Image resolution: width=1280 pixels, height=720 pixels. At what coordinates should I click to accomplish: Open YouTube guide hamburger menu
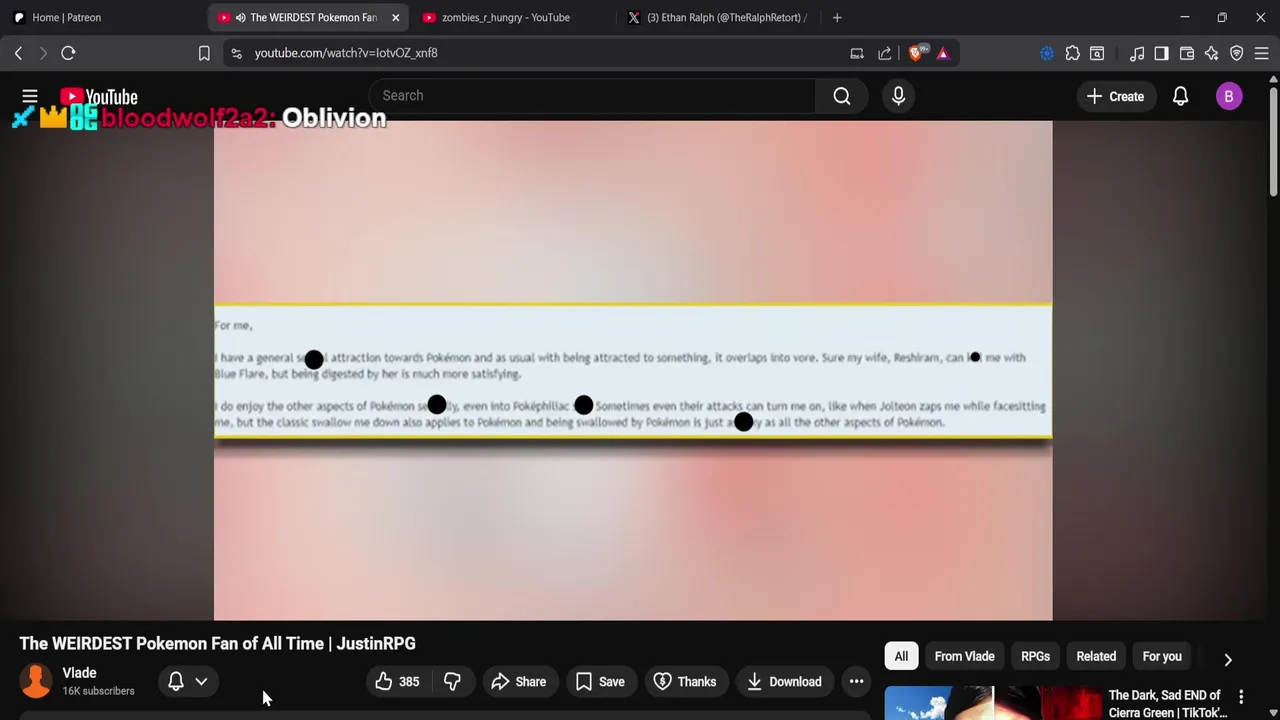tap(30, 96)
